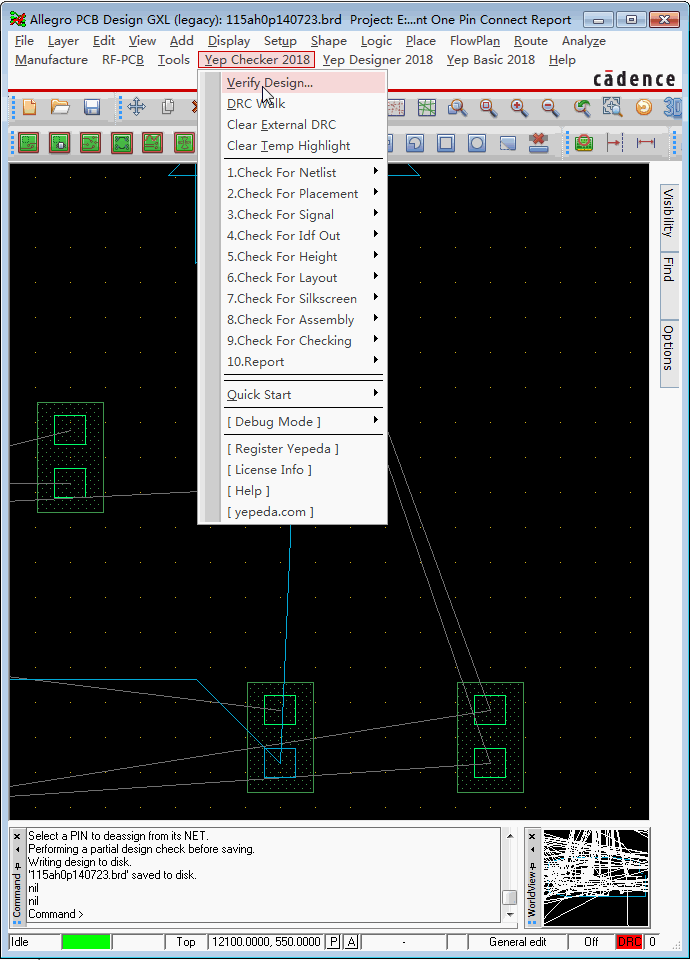
Task: Click the rounded shape edit icon
Action: tap(415, 143)
